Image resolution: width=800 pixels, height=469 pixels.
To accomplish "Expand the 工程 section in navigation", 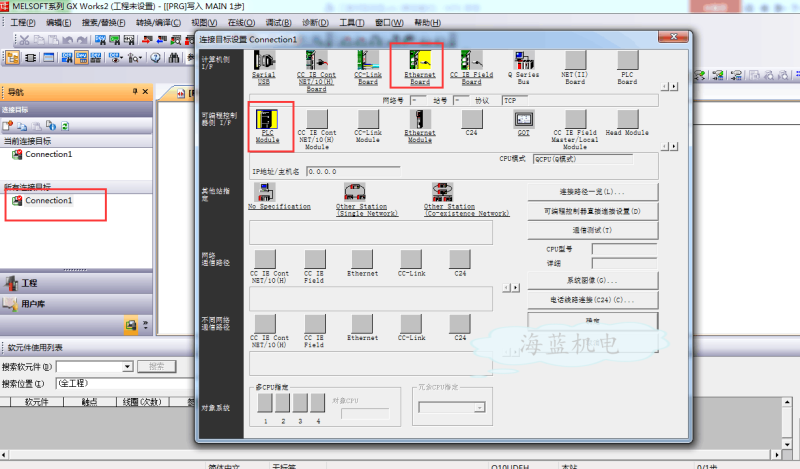I will coord(30,283).
